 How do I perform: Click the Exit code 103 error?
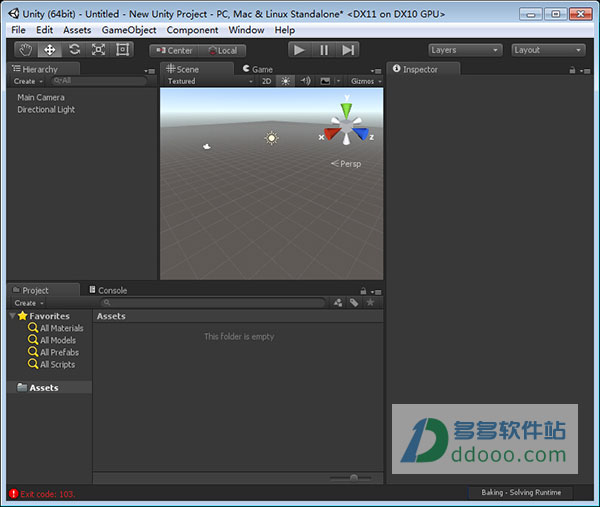coord(42,494)
